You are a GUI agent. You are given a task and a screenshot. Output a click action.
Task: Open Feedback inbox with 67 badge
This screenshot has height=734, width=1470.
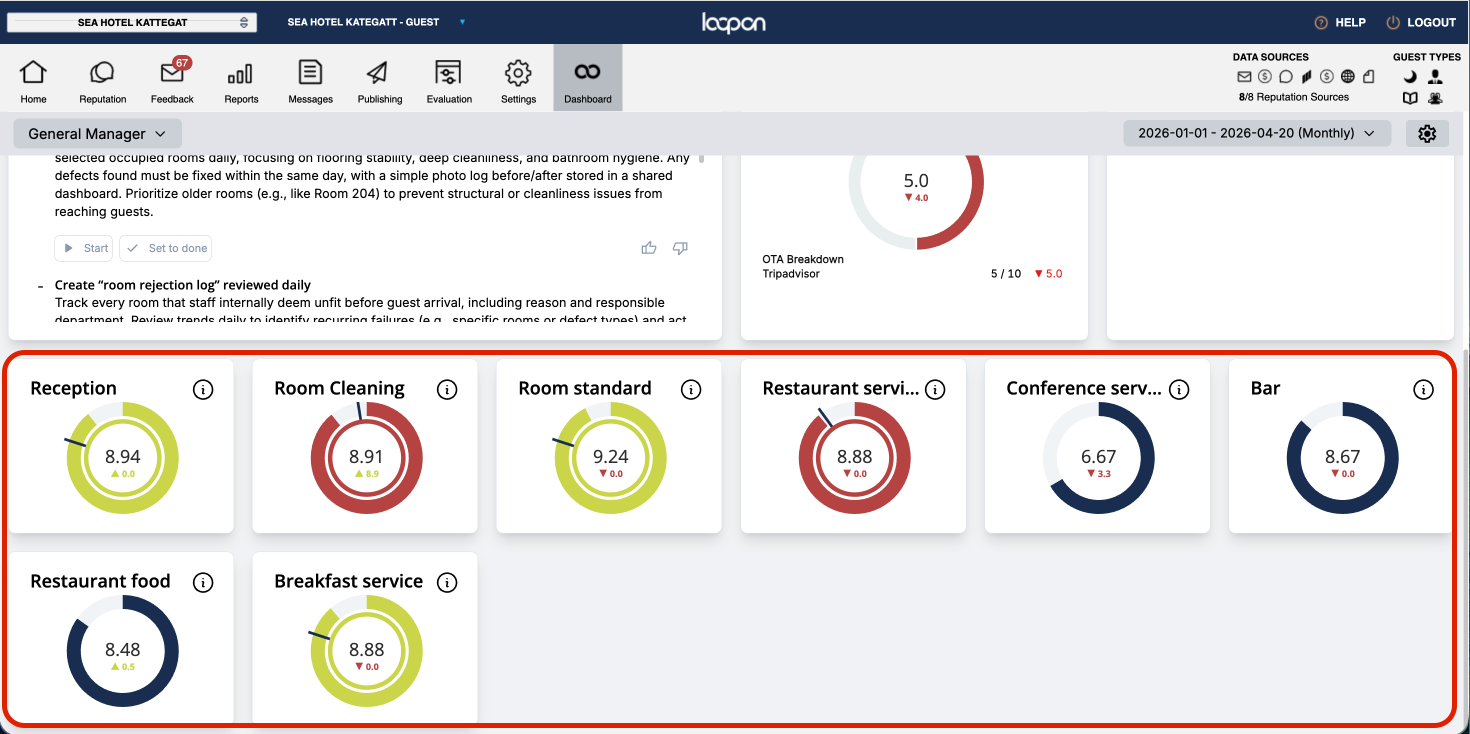172,73
